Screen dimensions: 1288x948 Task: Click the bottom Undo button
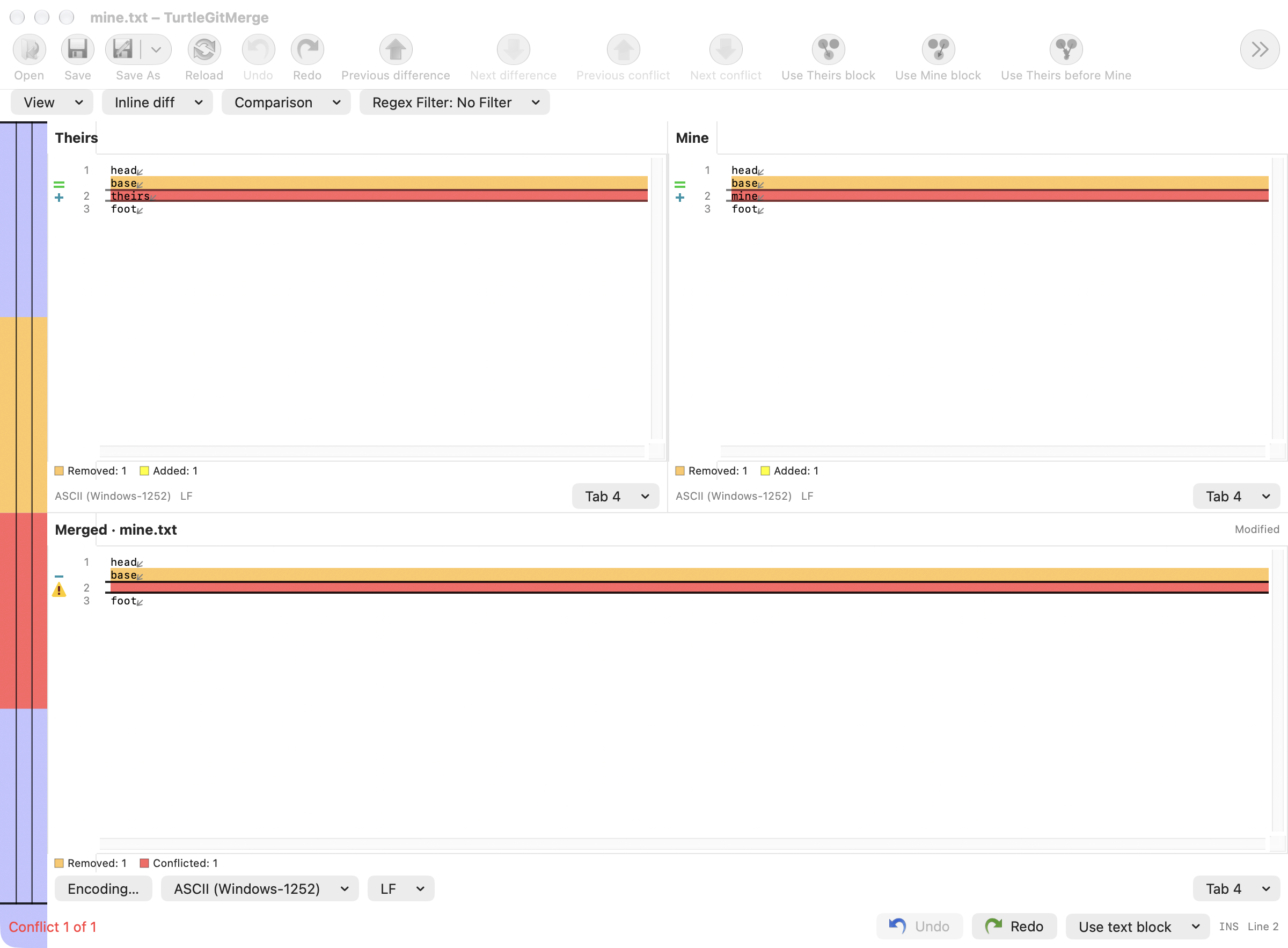coord(920,927)
